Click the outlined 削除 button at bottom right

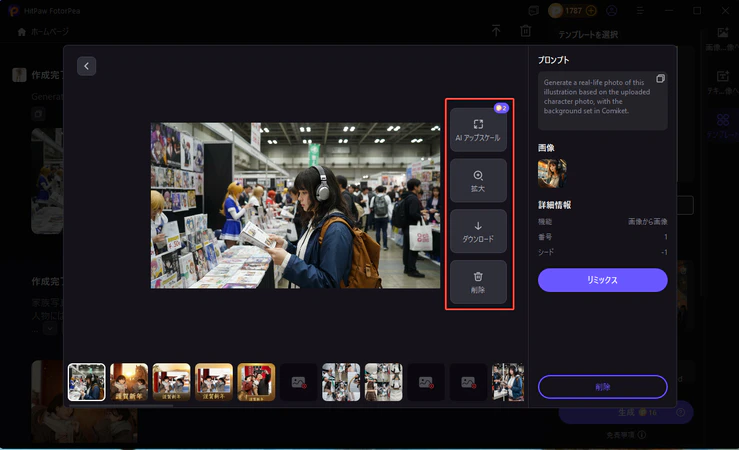(602, 387)
